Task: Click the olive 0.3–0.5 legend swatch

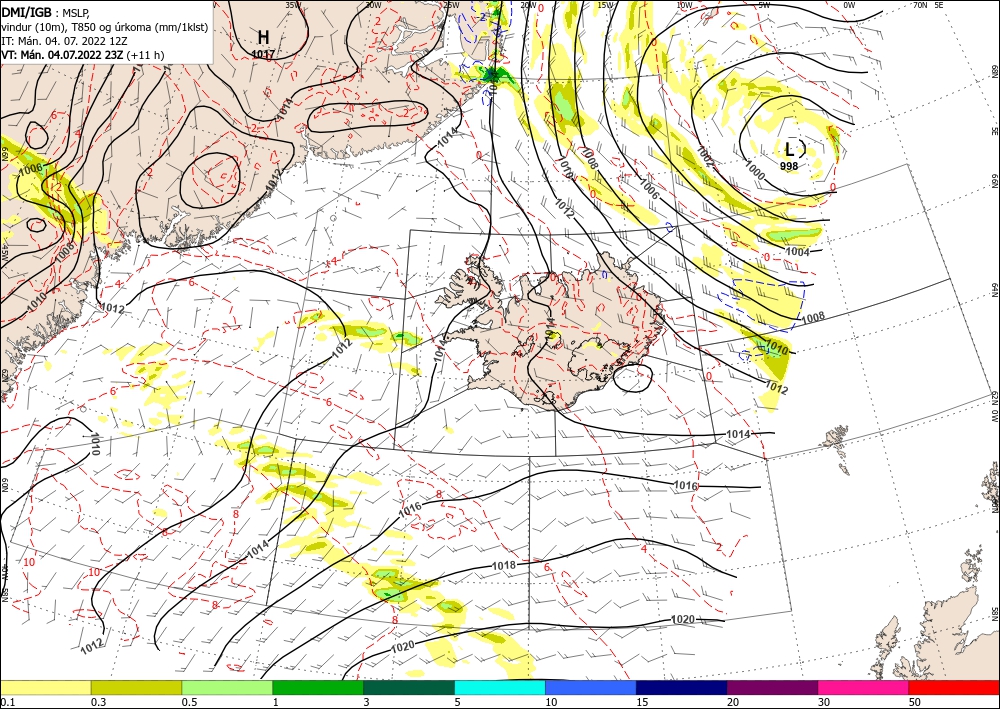Action: click(x=136, y=687)
